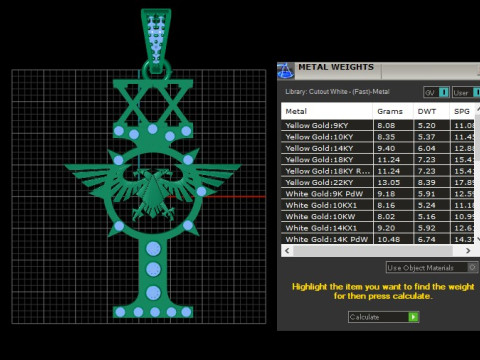Click the Metal Weights scale icon

coord(286,71)
